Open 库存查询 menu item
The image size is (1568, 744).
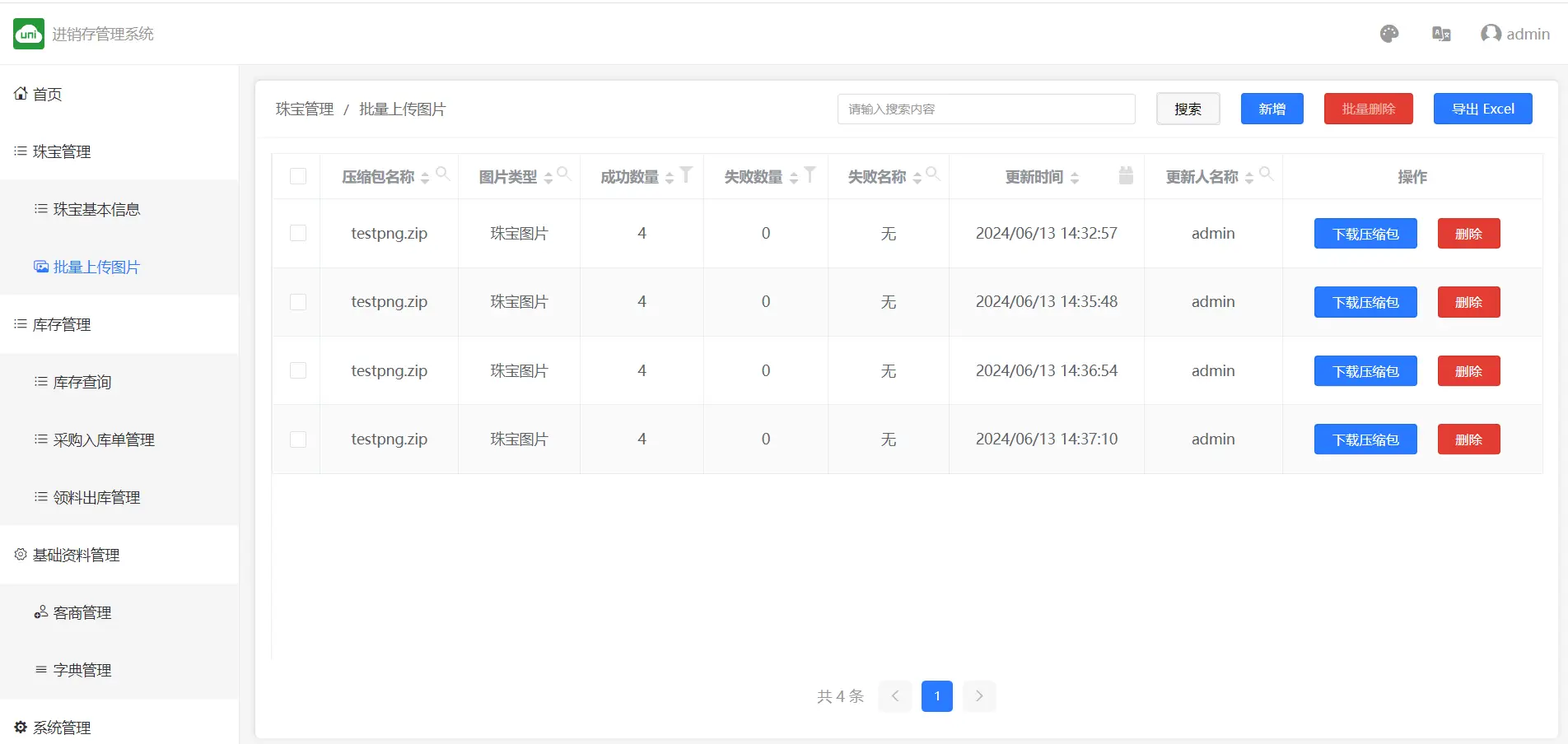119,382
